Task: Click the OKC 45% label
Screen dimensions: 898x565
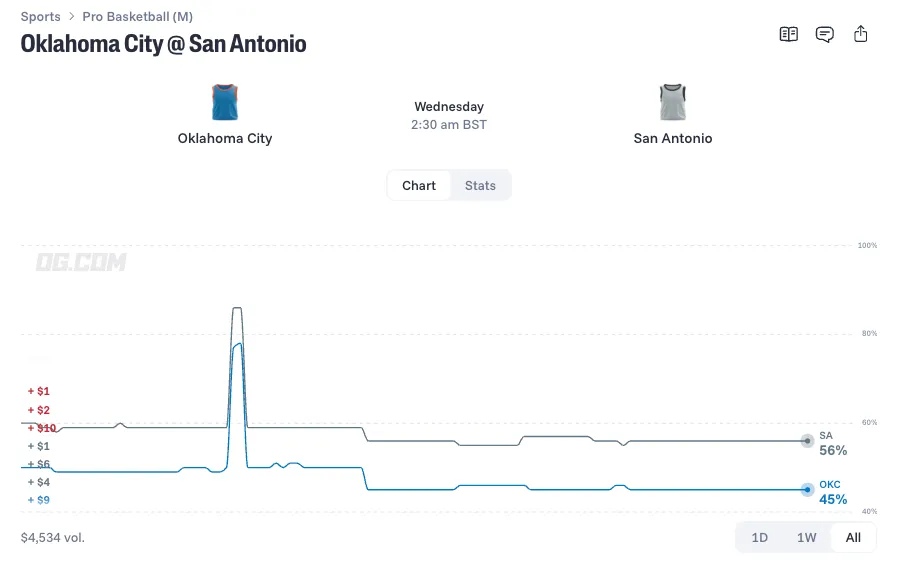Action: click(x=833, y=492)
